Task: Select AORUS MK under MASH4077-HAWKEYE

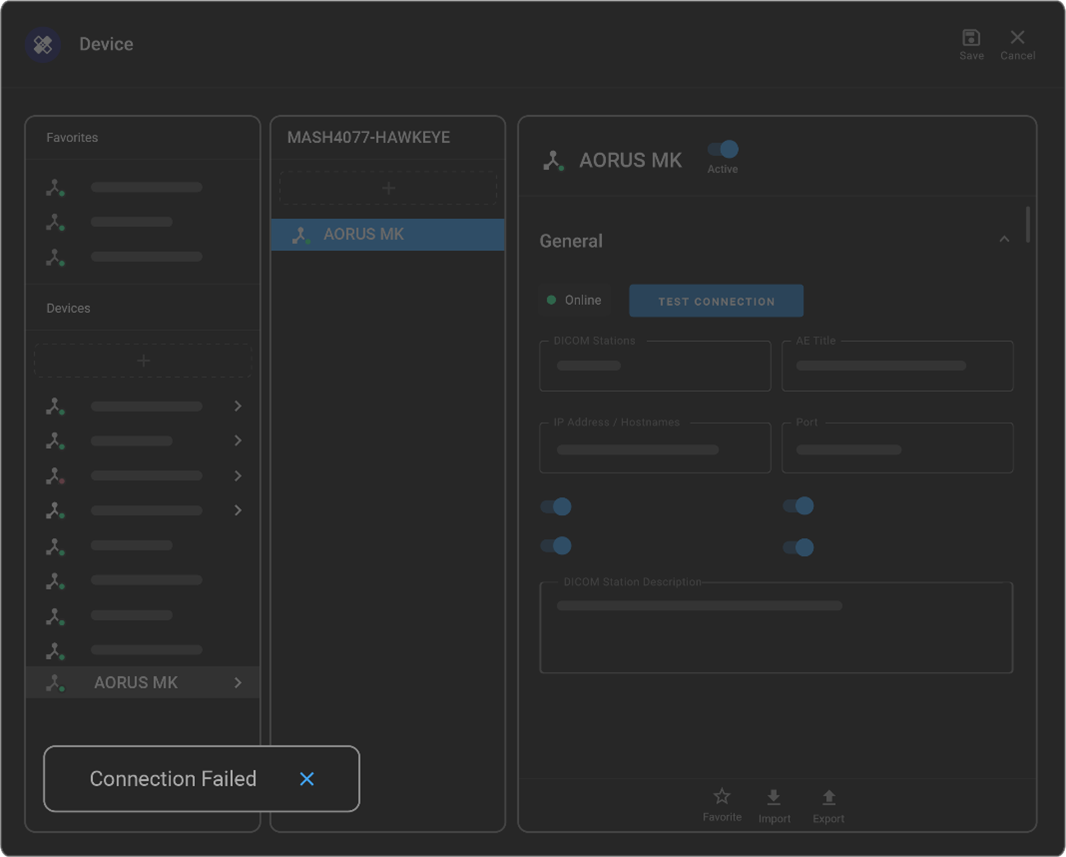Action: [387, 234]
